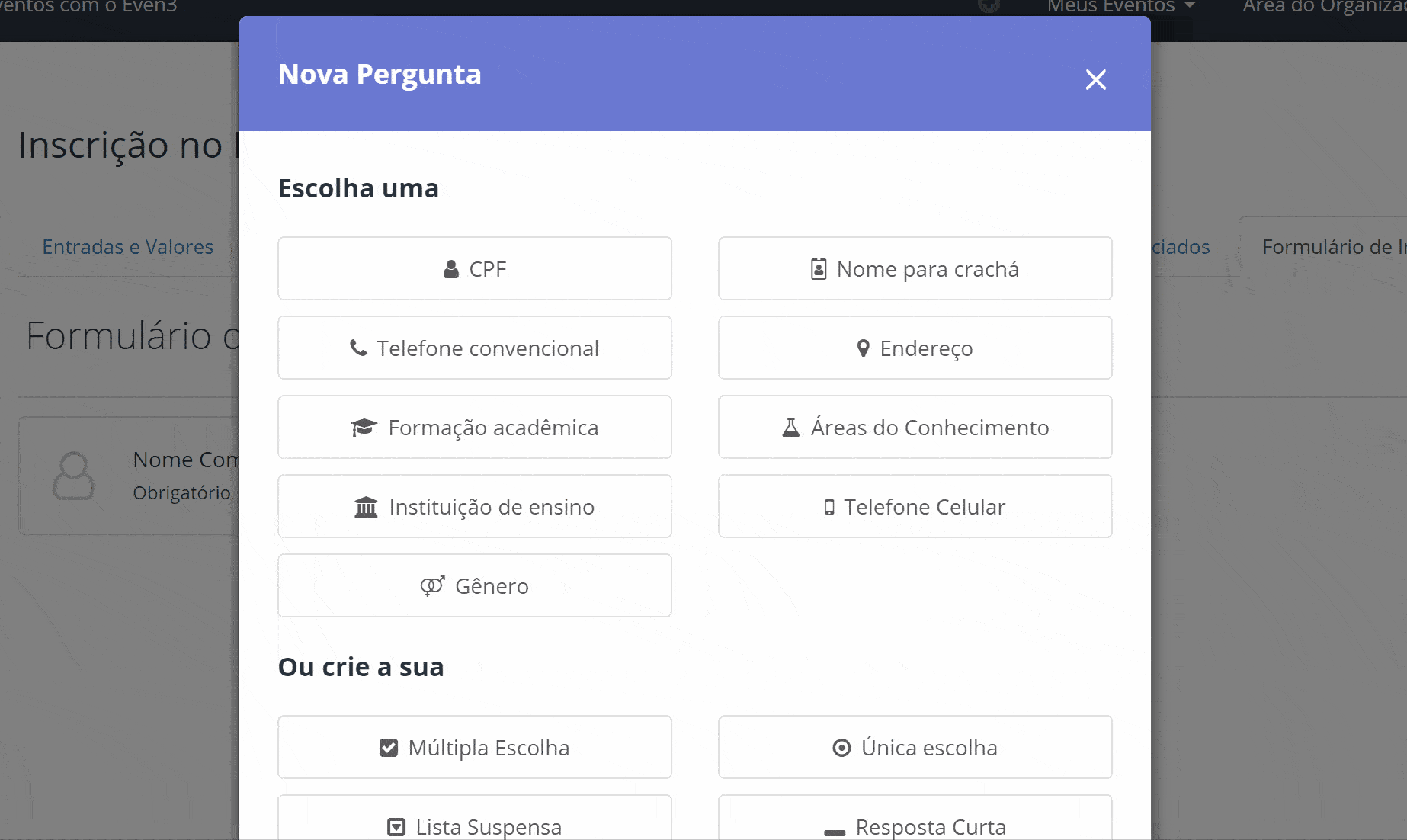Add a Resposta Curta question
Image resolution: width=1407 pixels, height=840 pixels.
click(915, 826)
